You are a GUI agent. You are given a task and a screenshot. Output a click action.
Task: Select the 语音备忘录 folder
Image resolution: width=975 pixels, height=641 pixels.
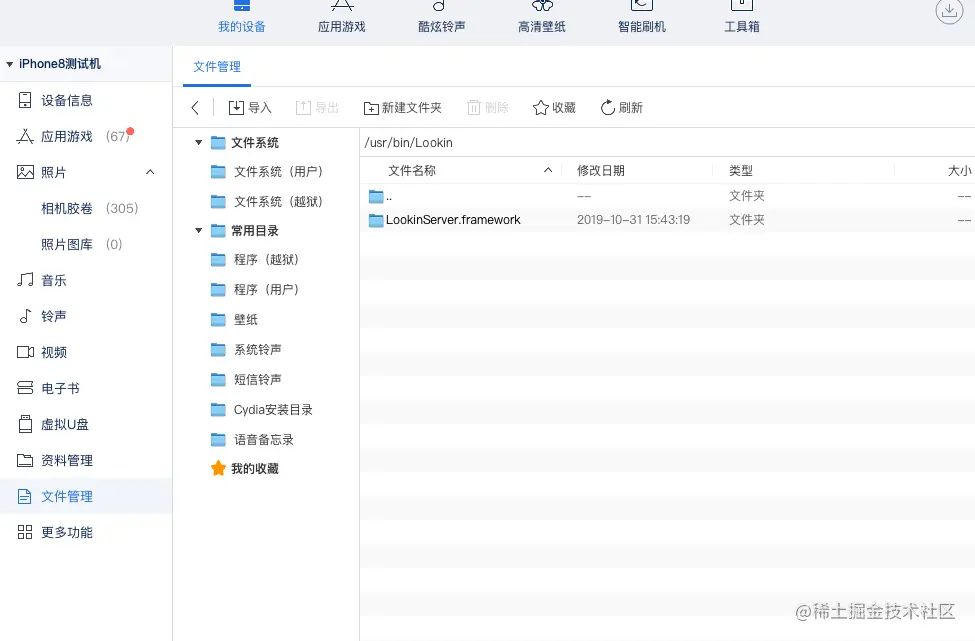click(252, 440)
